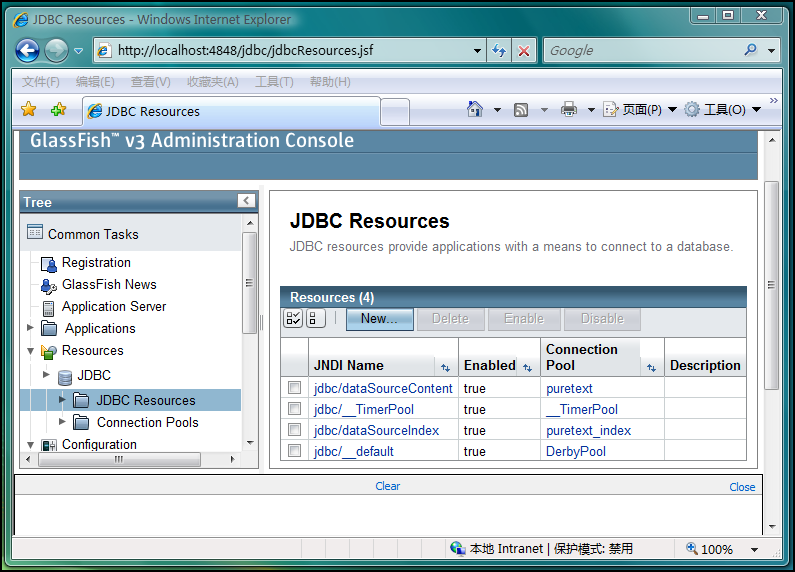Expand the Applications tree node

click(x=30, y=328)
